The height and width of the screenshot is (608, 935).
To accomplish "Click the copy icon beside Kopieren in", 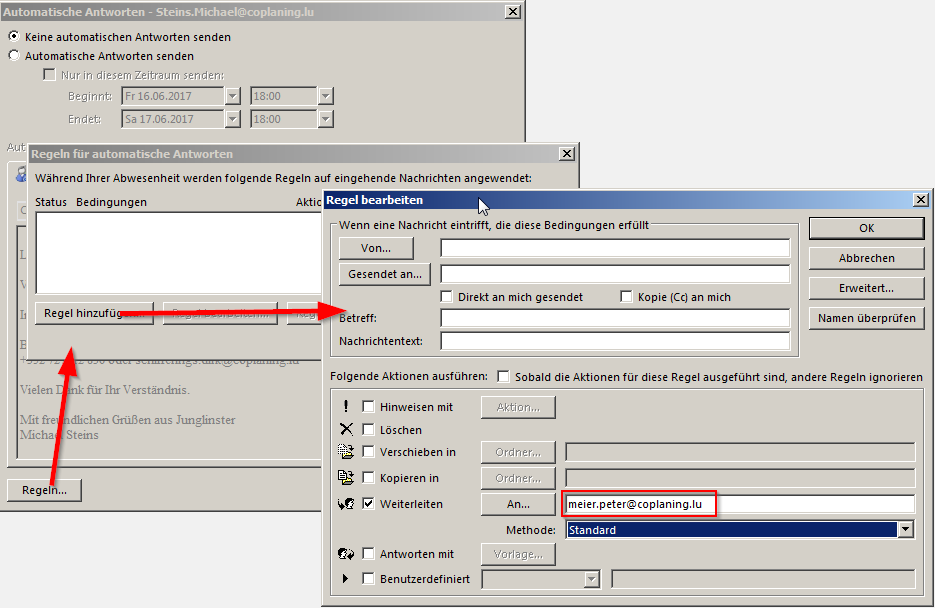I will [346, 478].
